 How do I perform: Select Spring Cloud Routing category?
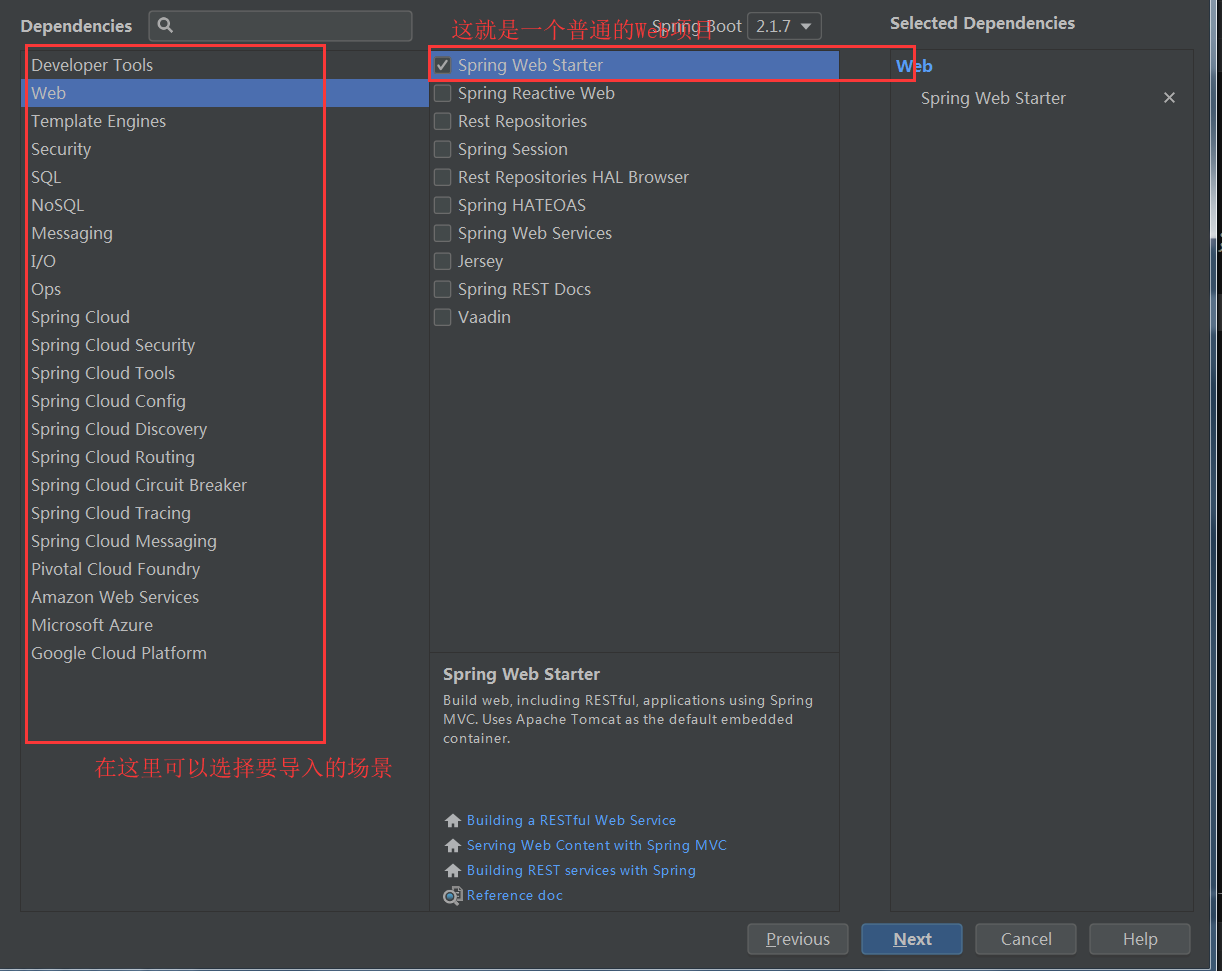pyautogui.click(x=225, y=457)
